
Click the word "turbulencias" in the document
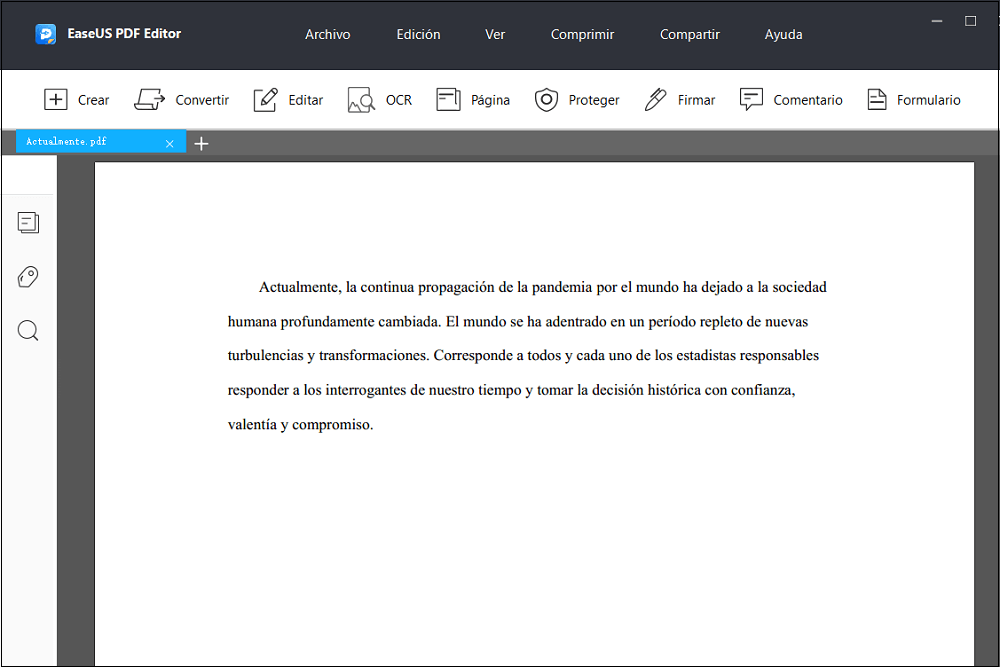point(266,356)
